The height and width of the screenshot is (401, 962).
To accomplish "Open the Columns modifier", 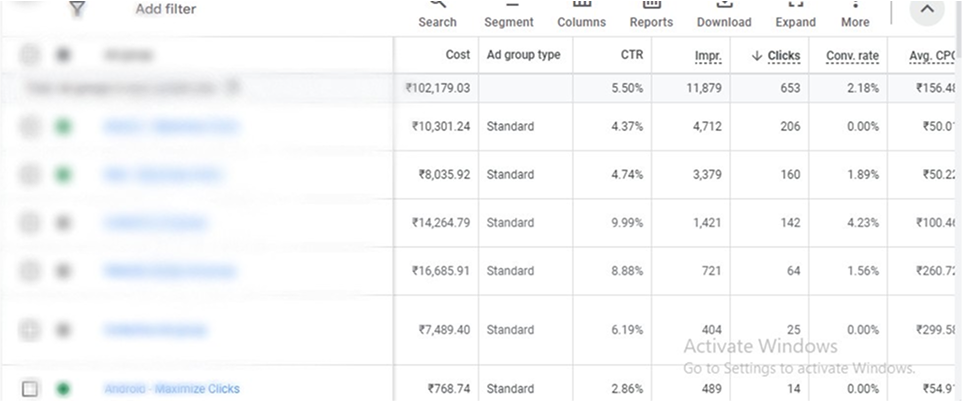I will point(581,14).
